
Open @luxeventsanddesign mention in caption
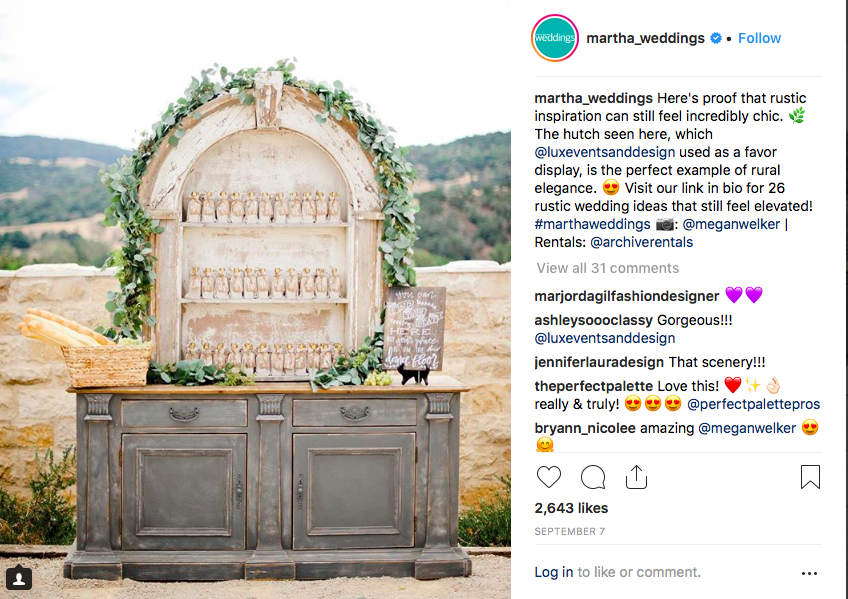[x=605, y=152]
